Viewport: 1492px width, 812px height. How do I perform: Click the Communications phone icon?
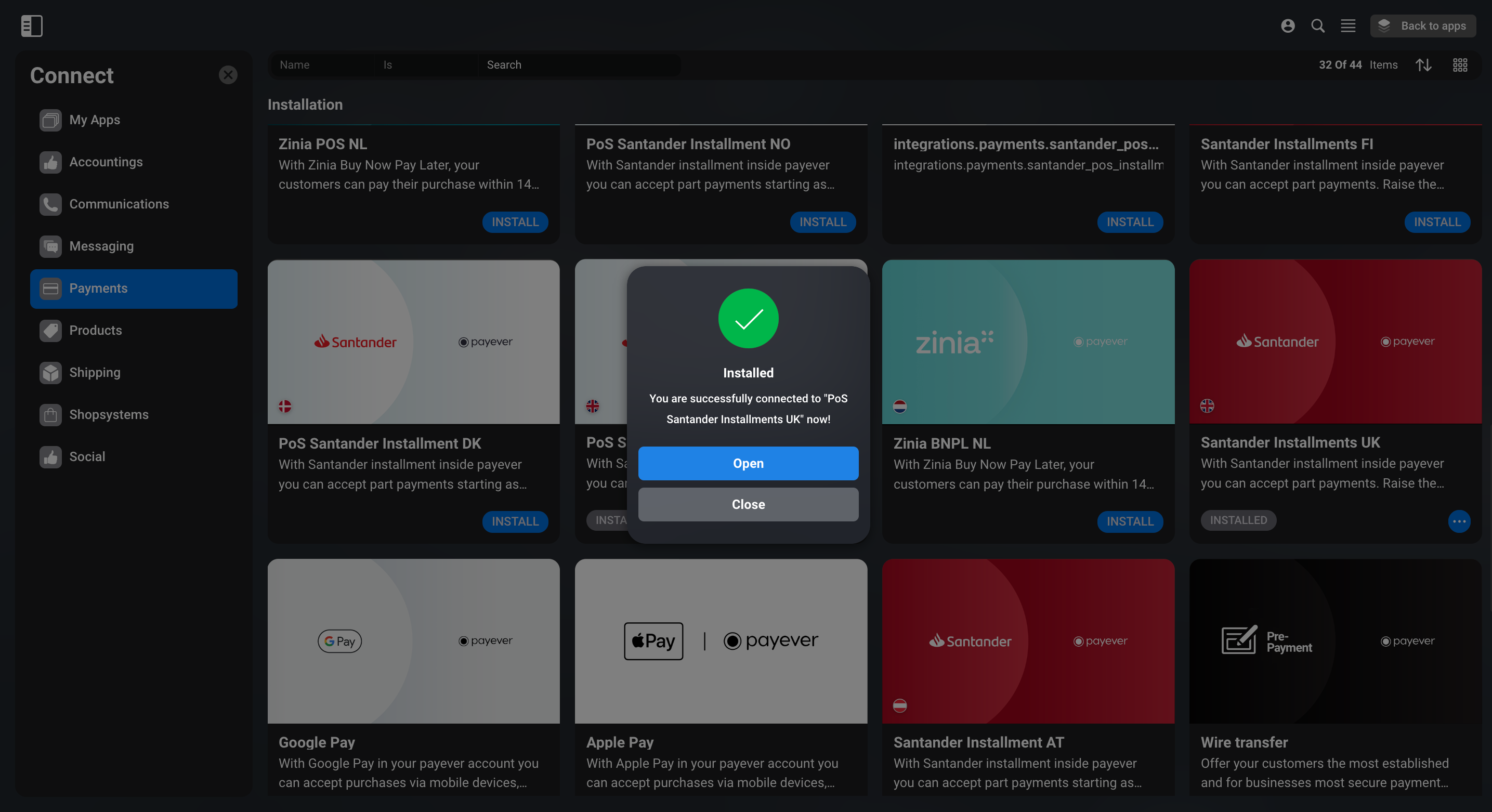point(50,204)
